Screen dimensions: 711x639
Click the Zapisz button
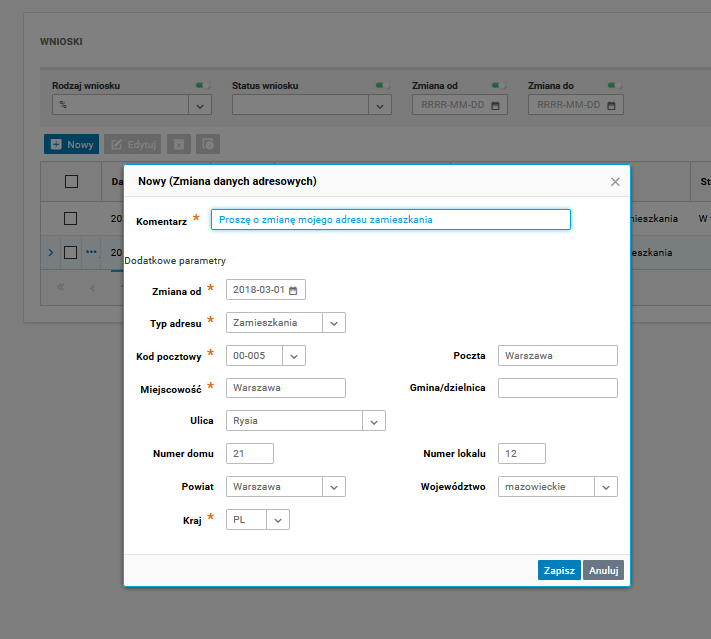click(558, 570)
